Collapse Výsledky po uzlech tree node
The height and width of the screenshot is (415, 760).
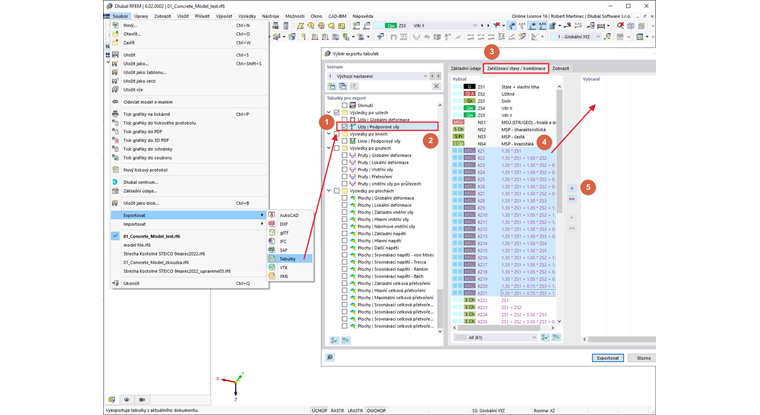tap(329, 112)
